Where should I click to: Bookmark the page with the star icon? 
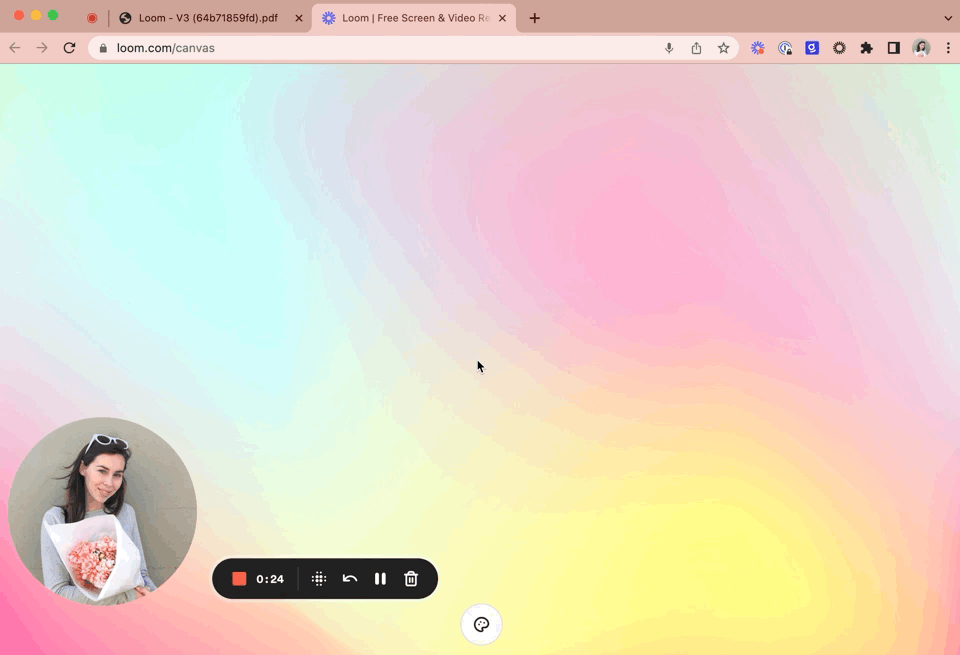(x=723, y=47)
